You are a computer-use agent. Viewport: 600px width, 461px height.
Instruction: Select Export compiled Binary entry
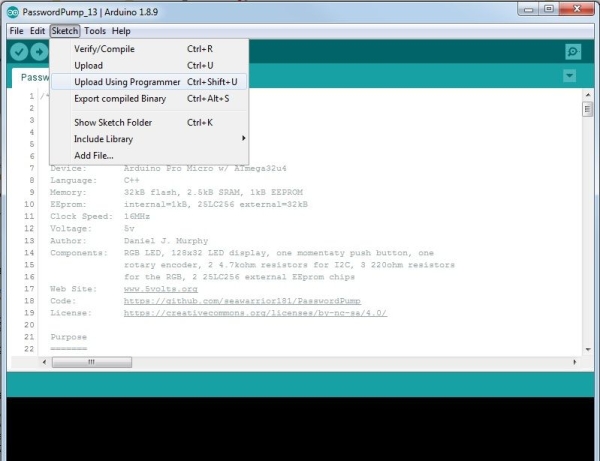pyautogui.click(x=149, y=99)
